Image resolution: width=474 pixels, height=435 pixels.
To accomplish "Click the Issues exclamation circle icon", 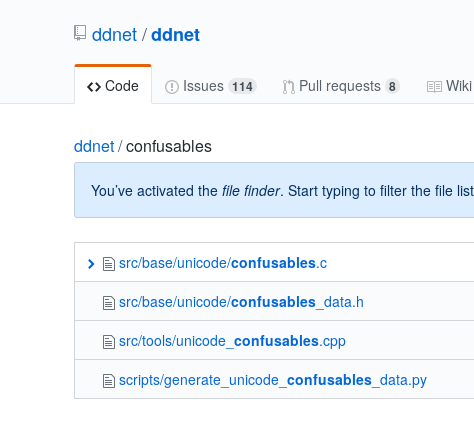I will 172,87.
